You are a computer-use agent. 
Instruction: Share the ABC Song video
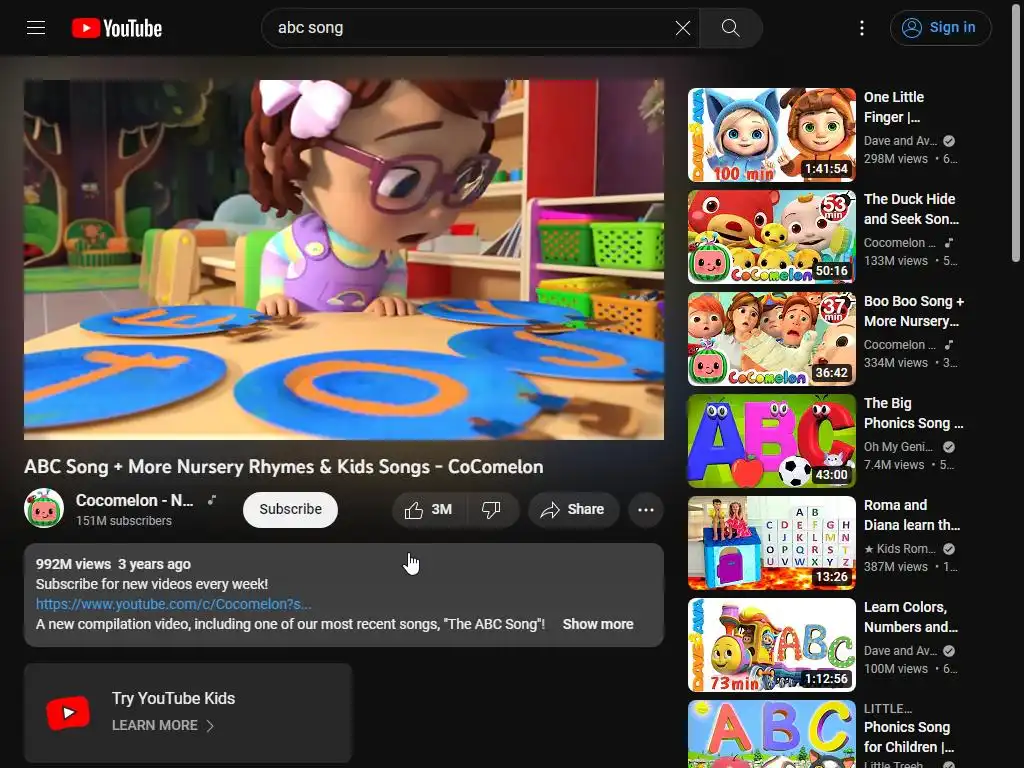pyautogui.click(x=573, y=509)
